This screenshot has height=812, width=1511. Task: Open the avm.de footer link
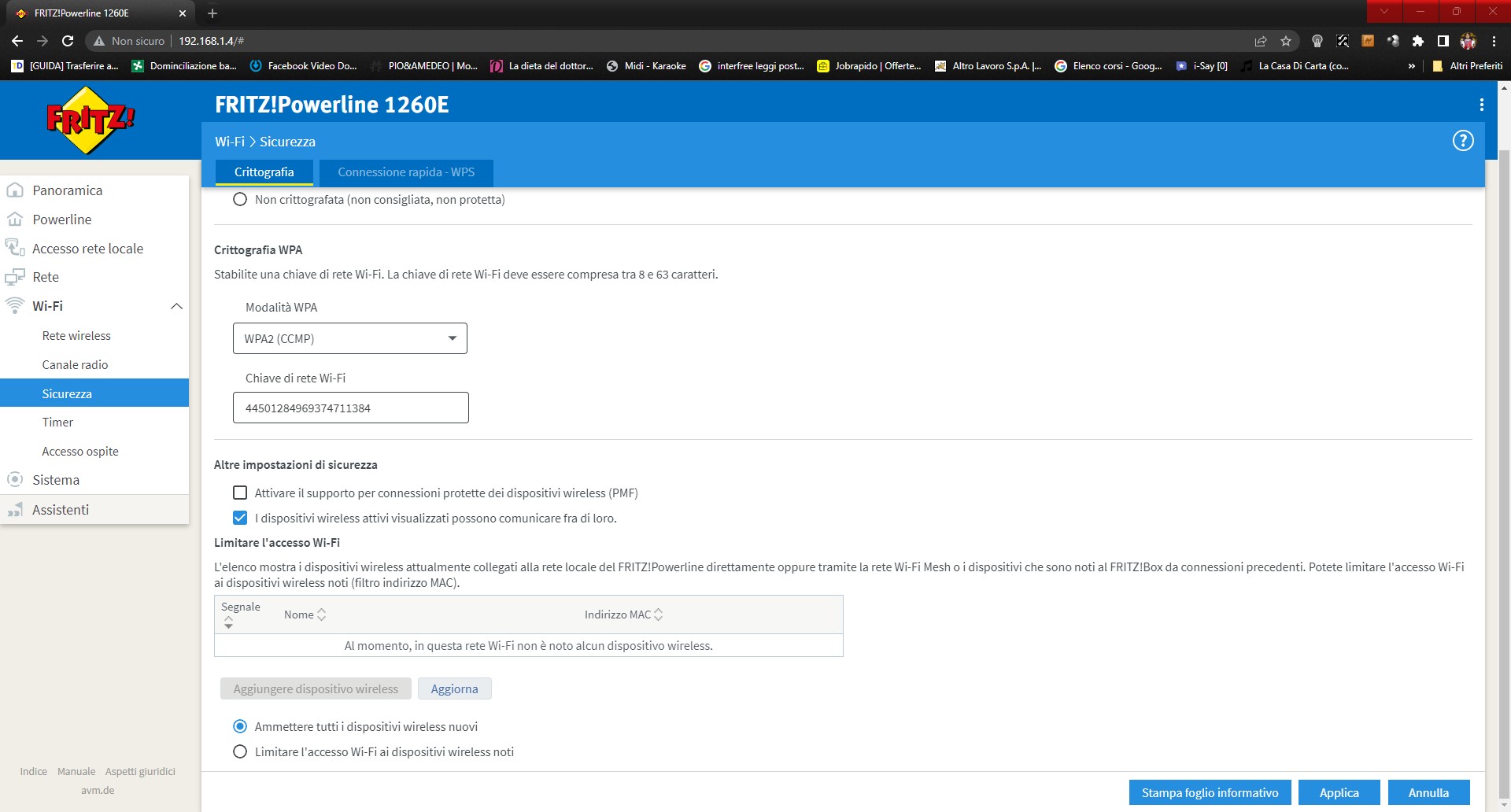pos(98,790)
